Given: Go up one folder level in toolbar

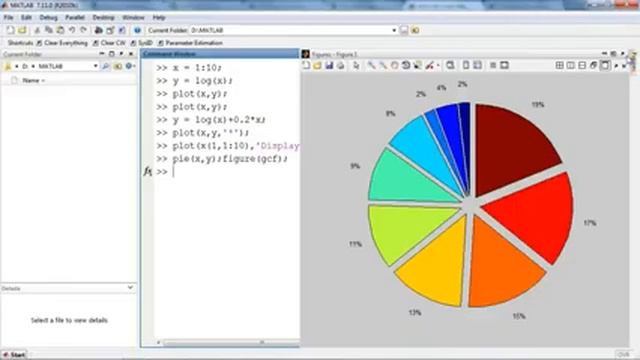Looking at the screenshot, I should click(415, 30).
